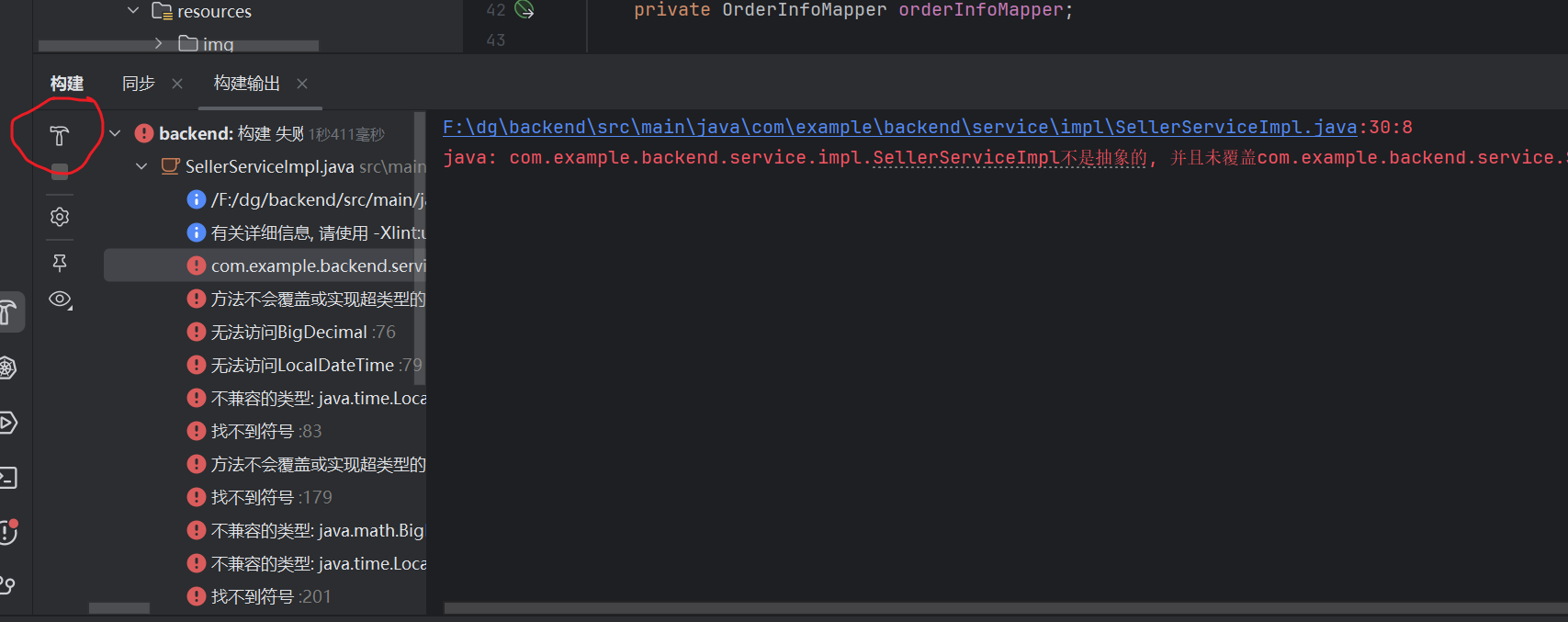The image size is (1568, 622).
Task: Click orderInfoMapper field in the editor
Action: [x=980, y=10]
